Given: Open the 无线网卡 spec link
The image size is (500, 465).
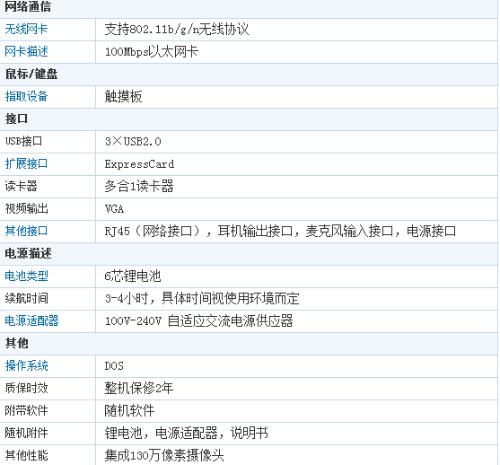Looking at the screenshot, I should click(26, 29).
